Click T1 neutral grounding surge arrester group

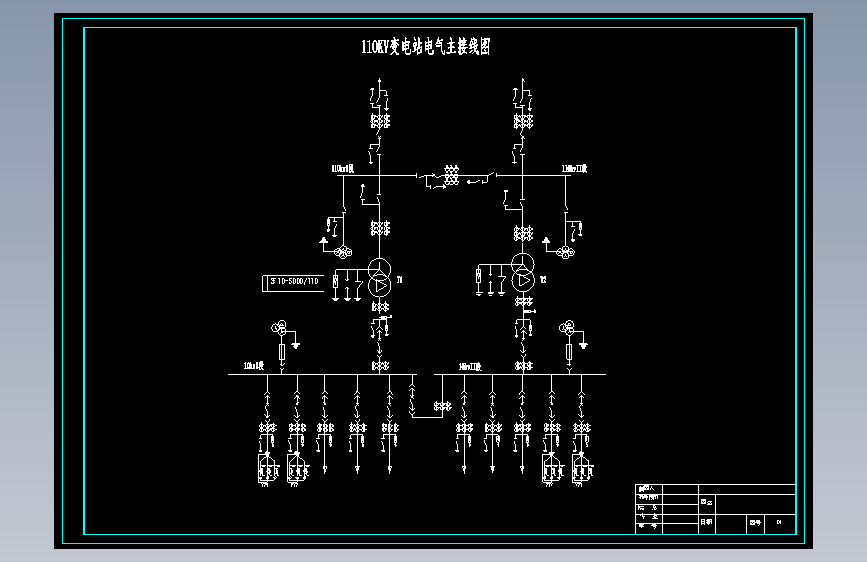click(x=347, y=285)
